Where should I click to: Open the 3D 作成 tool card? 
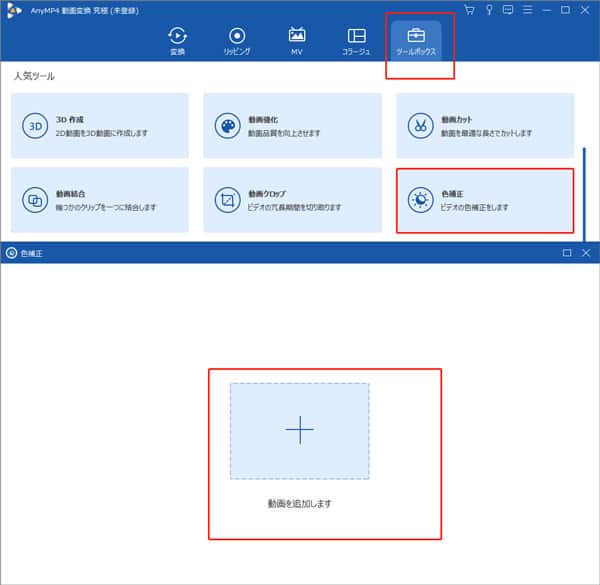100,125
